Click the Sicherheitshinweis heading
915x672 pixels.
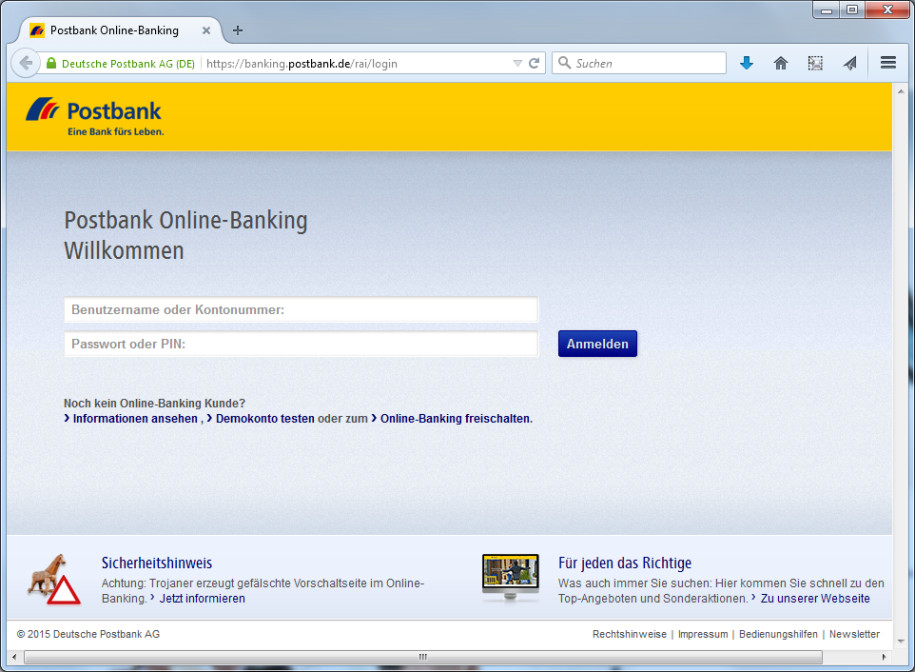[x=157, y=563]
